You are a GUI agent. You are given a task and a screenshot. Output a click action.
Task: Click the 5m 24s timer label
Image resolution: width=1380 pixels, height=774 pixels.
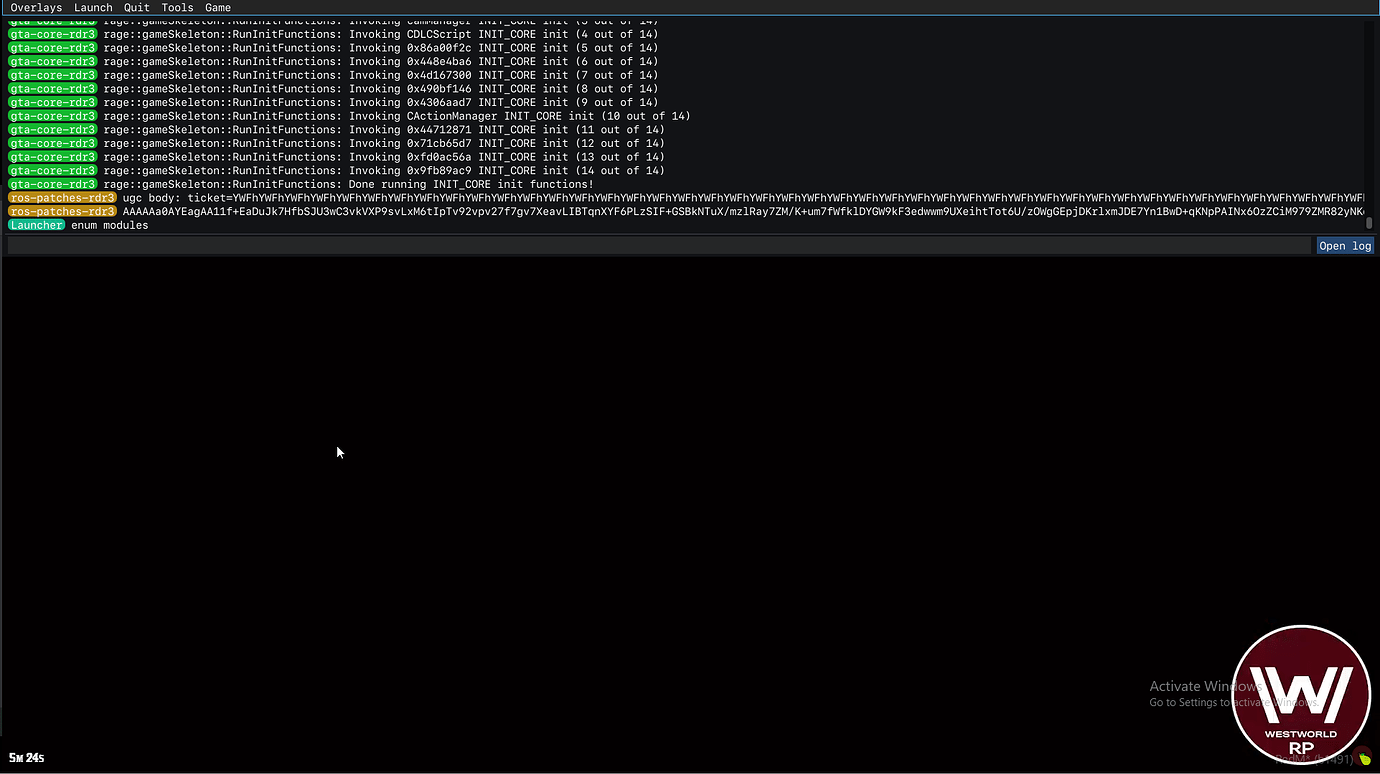click(26, 757)
